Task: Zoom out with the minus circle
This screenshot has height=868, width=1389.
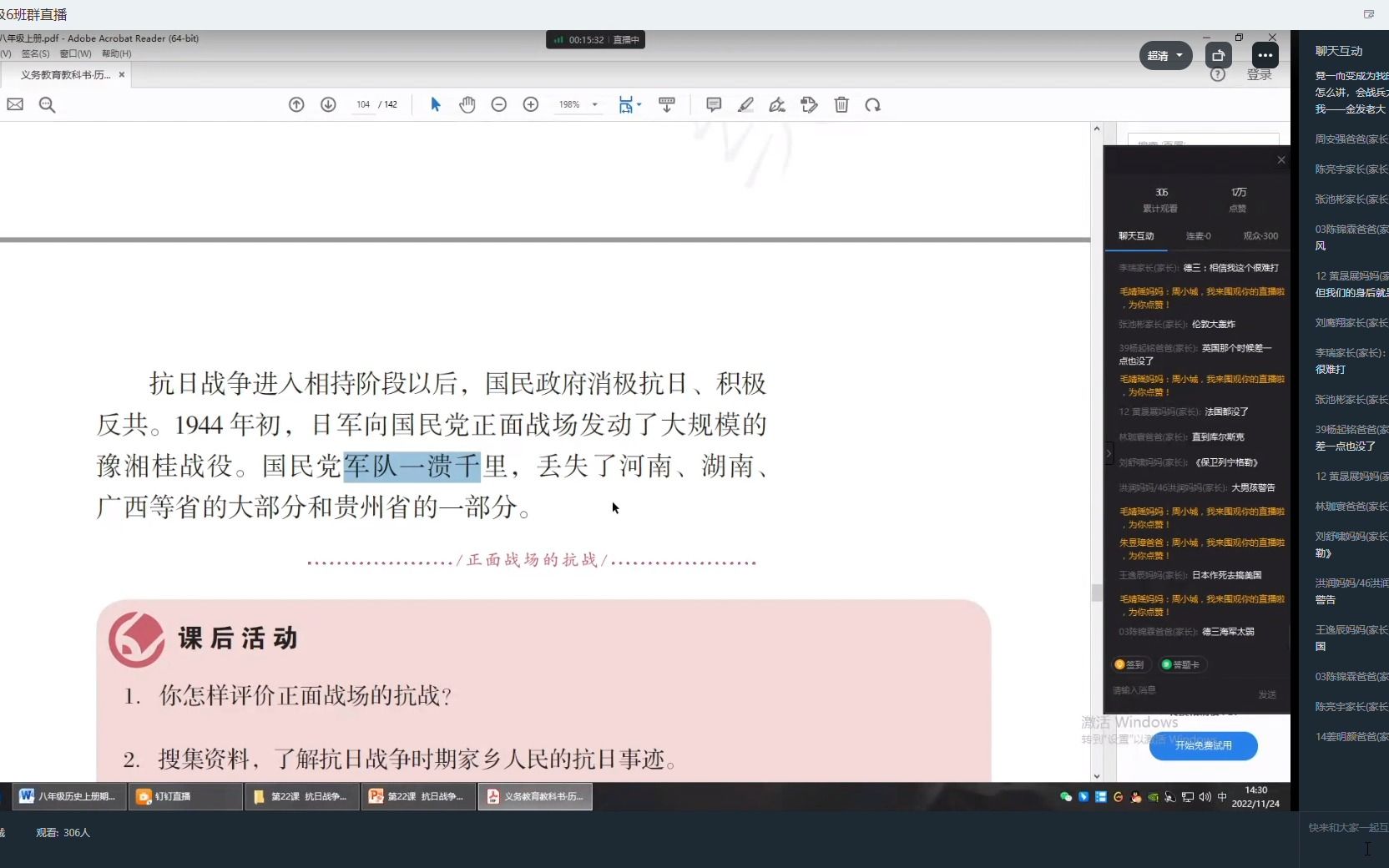Action: [499, 104]
